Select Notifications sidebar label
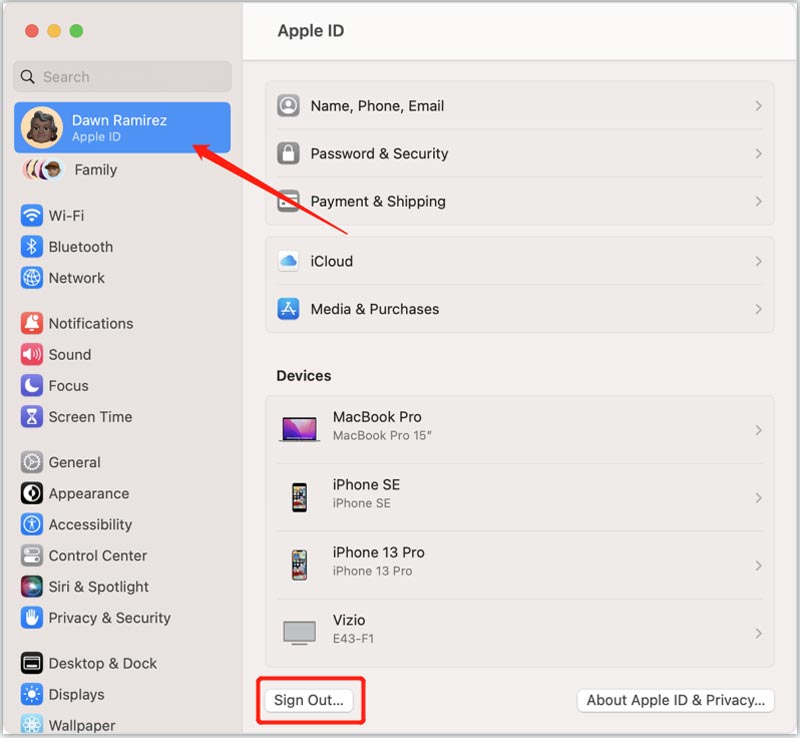Image resolution: width=800 pixels, height=738 pixels. coord(91,323)
